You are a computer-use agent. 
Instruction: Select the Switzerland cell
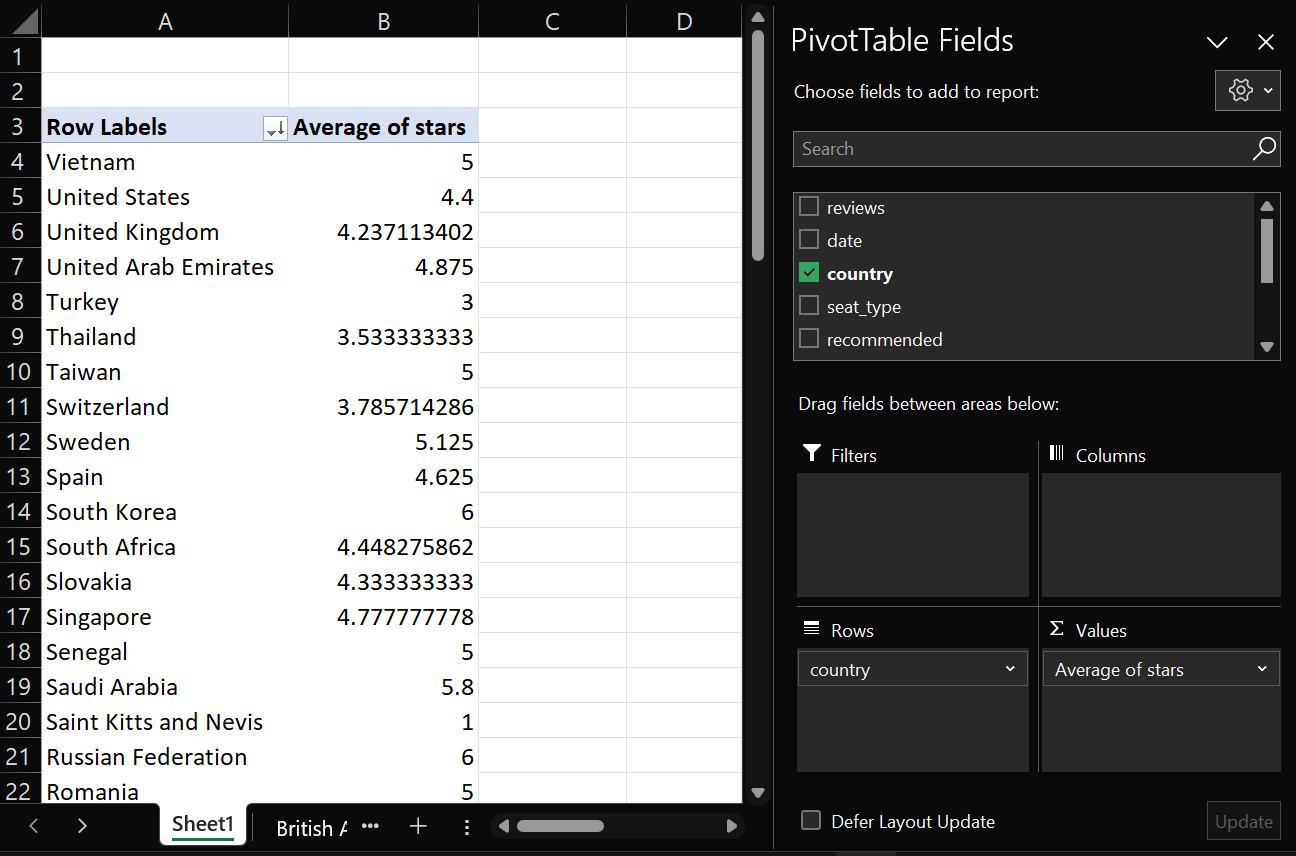tap(165, 407)
